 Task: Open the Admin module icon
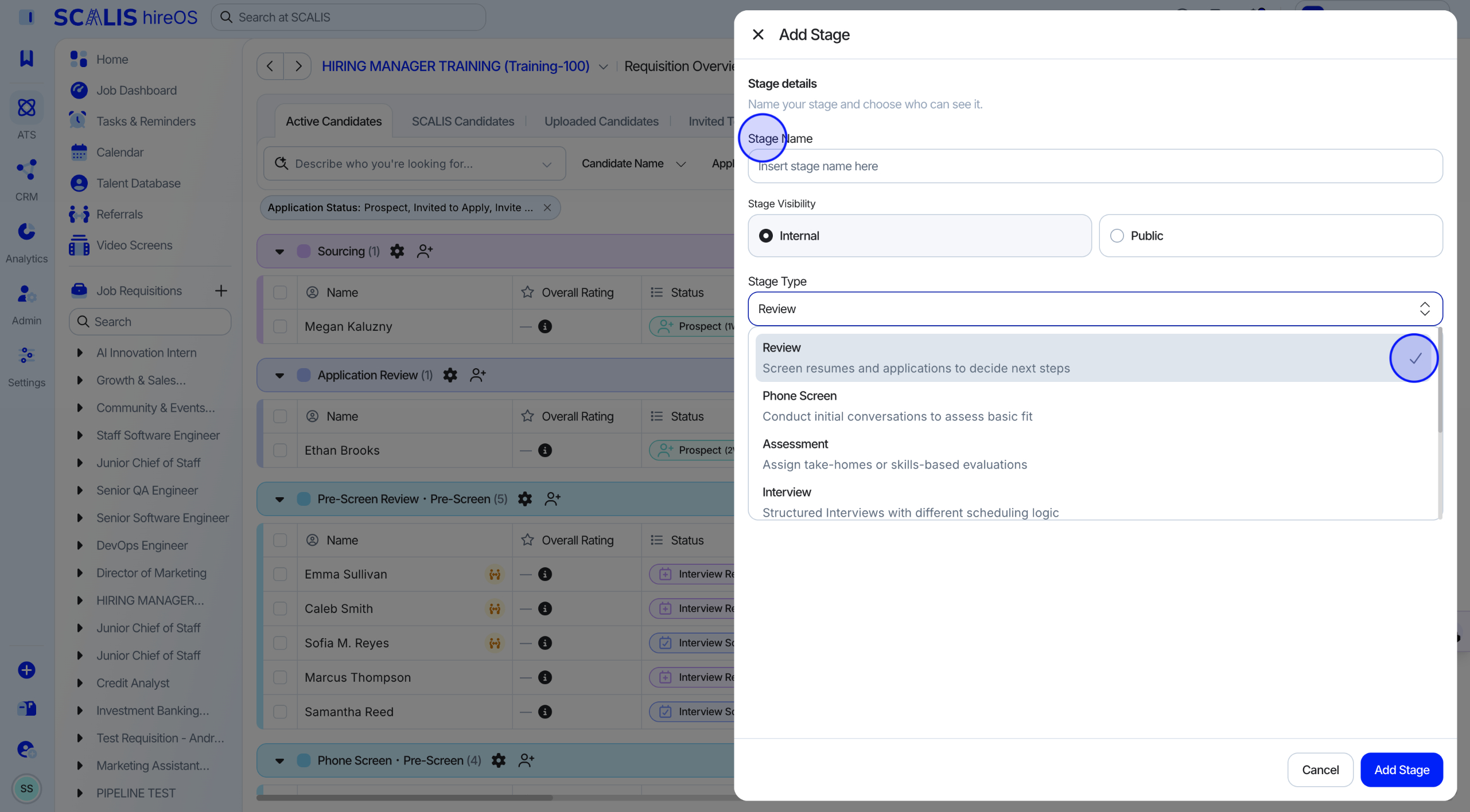point(26,294)
